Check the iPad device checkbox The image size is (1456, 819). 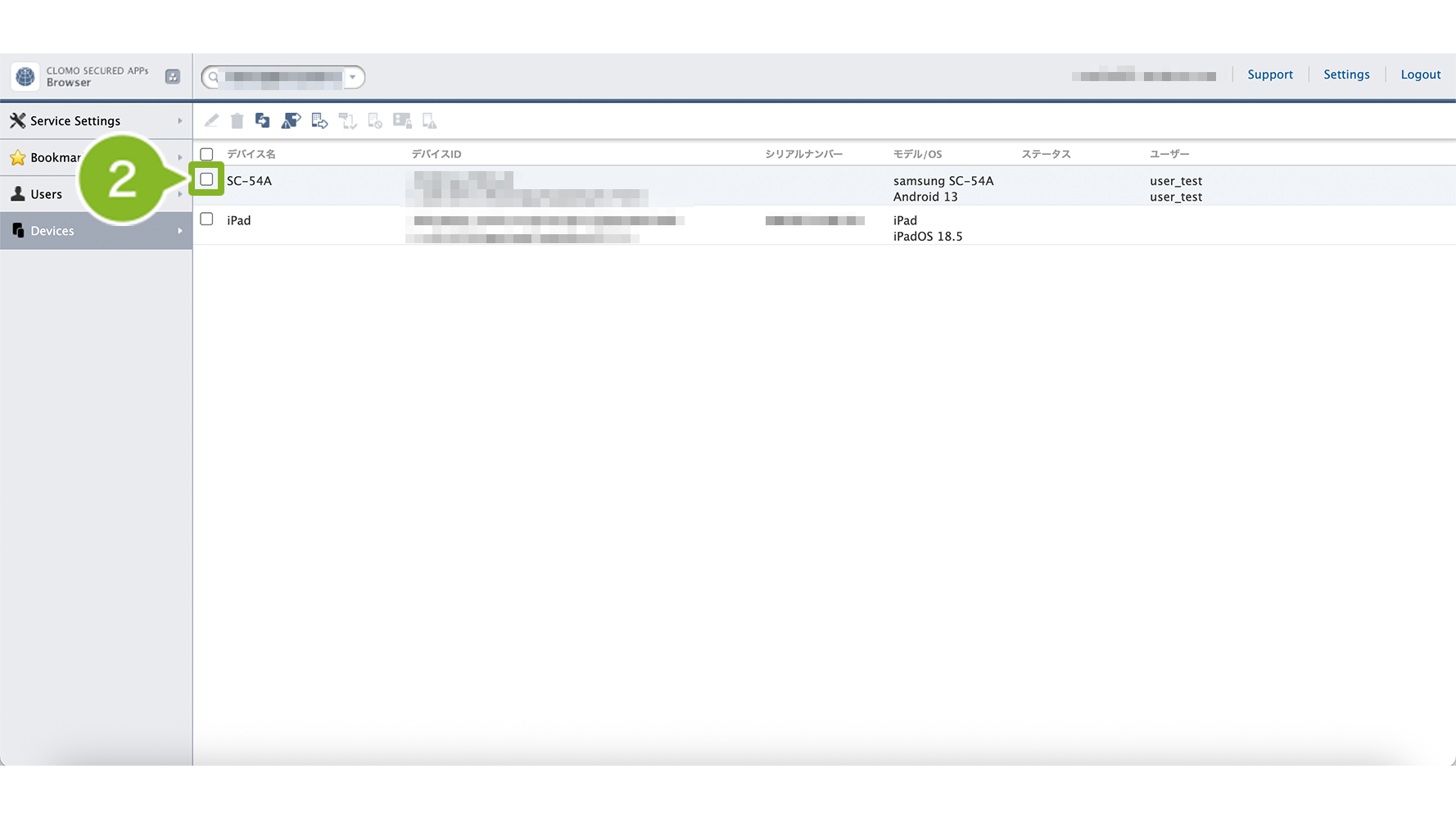point(207,219)
